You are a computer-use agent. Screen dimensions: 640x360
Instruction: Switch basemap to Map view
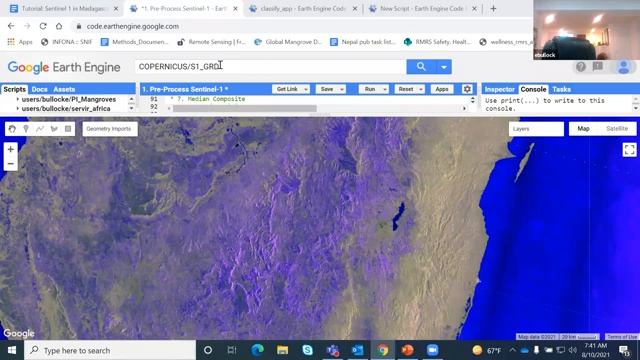tap(583, 129)
